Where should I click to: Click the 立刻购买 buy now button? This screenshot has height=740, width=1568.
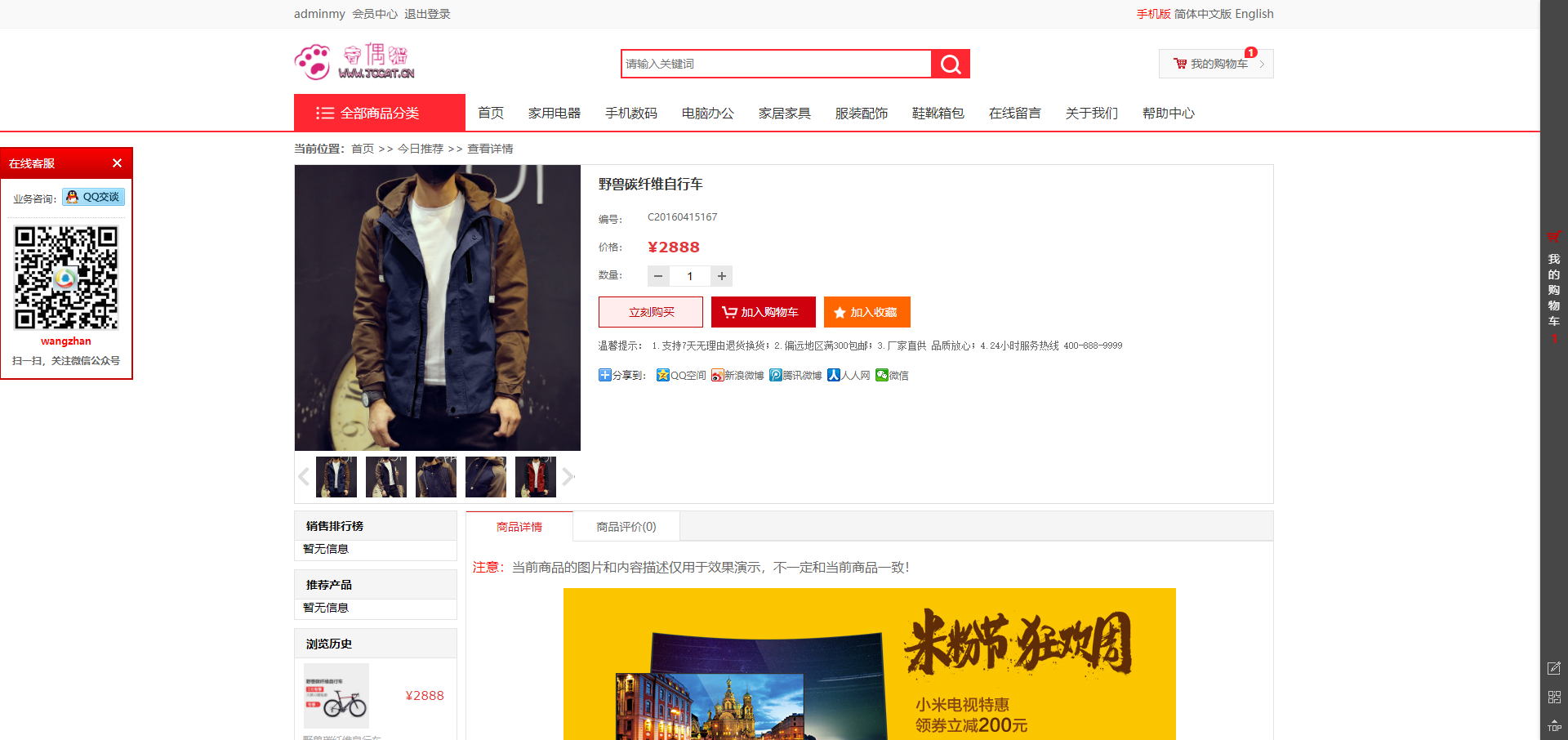coord(651,312)
